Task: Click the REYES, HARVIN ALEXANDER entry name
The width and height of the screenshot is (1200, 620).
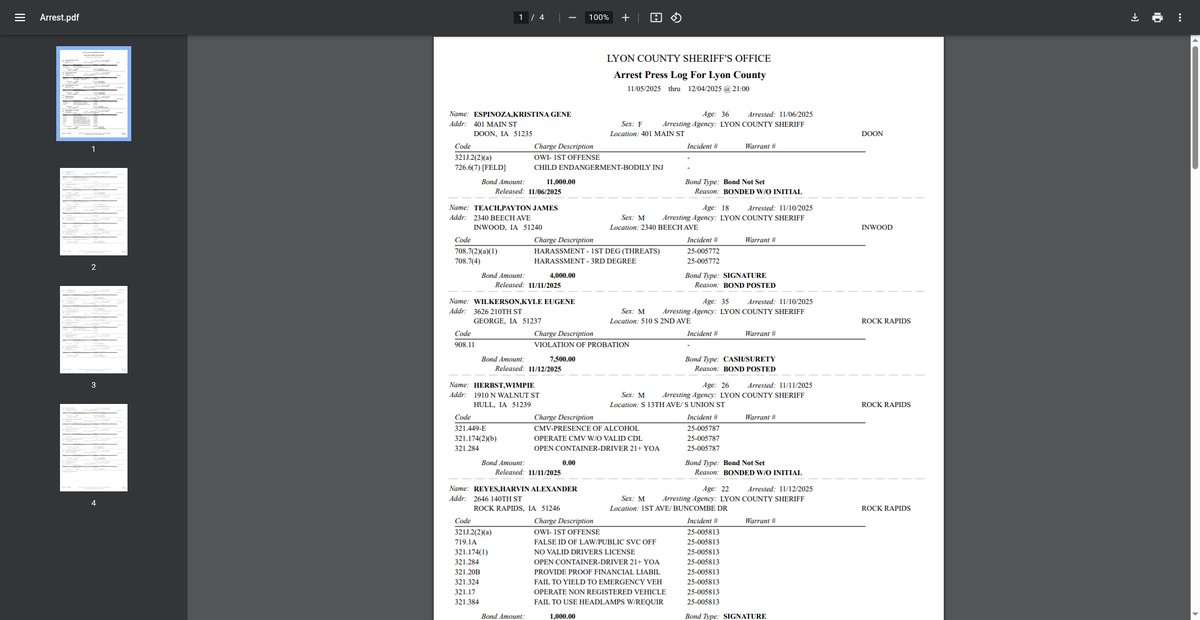Action: (525, 489)
